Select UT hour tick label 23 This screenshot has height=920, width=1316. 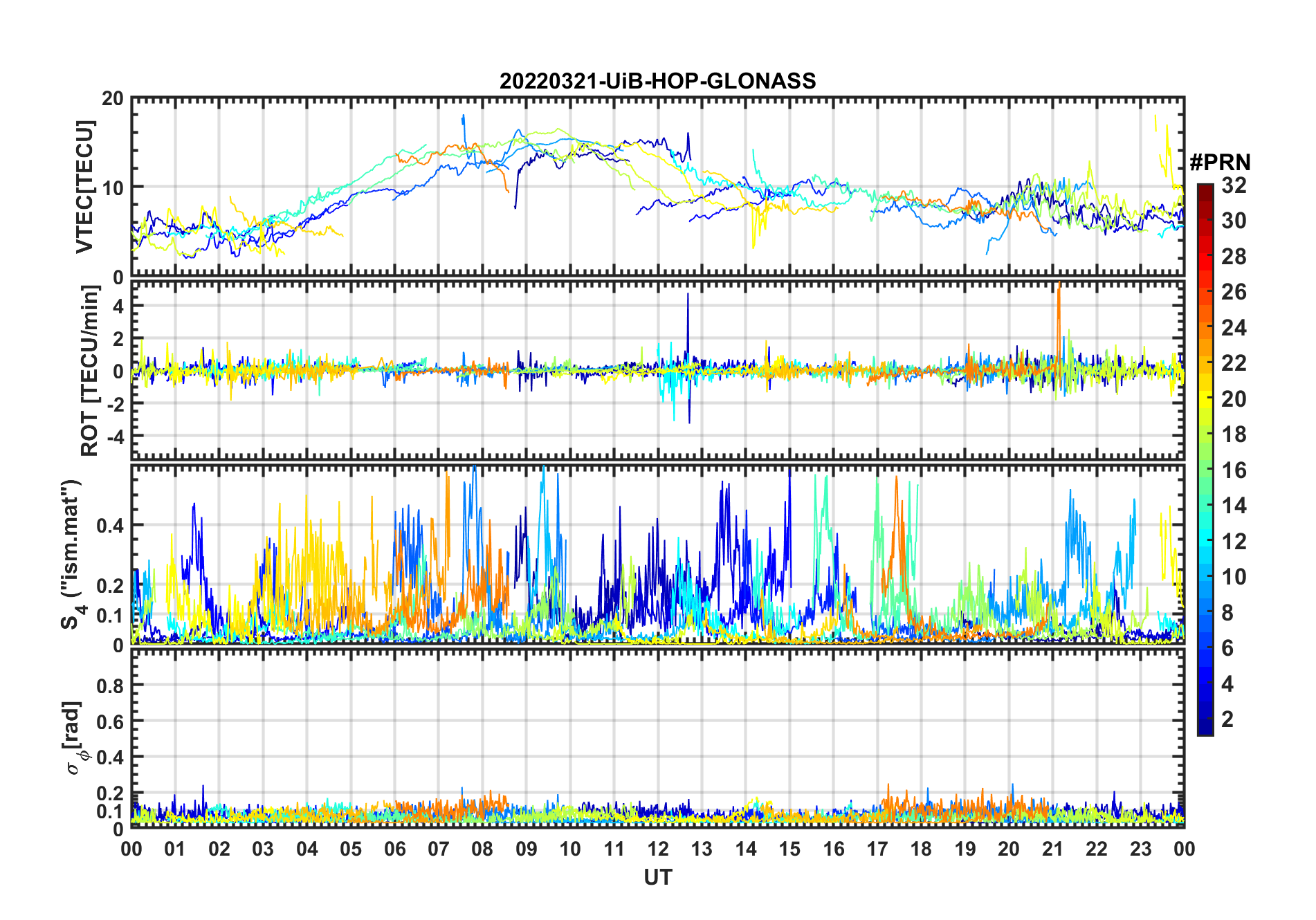coord(1140,849)
